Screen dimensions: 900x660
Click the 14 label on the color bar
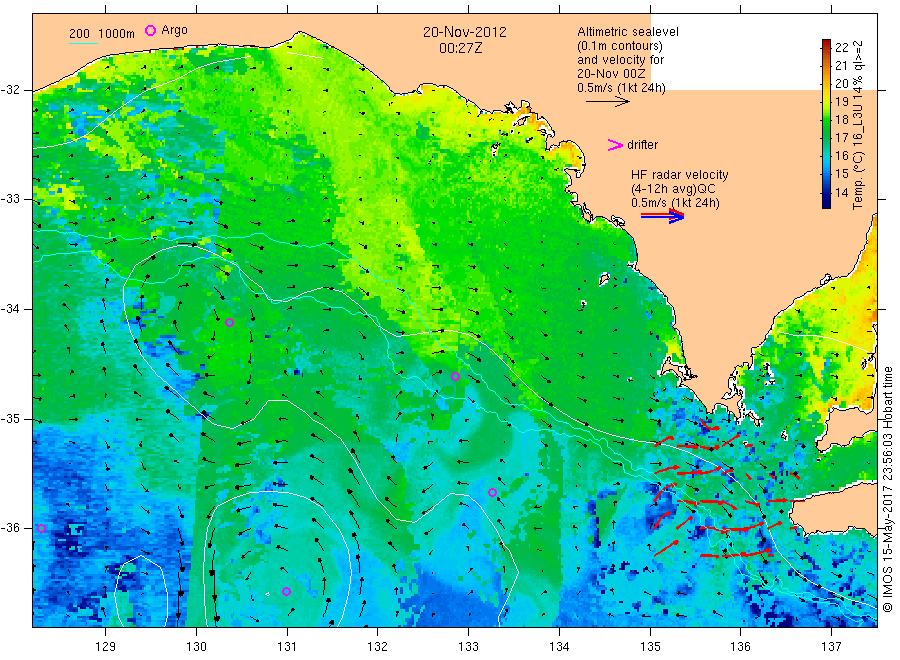[841, 192]
